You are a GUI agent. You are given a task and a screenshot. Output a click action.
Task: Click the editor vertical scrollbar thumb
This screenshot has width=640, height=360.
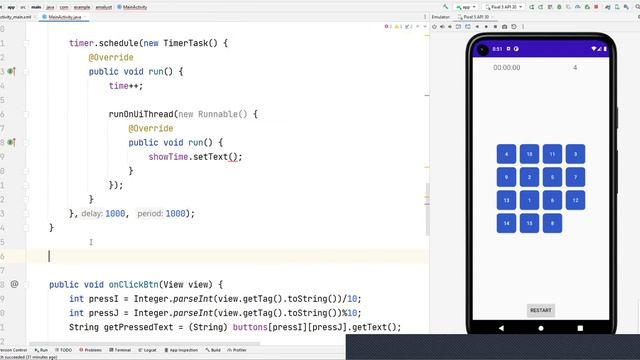(427, 209)
